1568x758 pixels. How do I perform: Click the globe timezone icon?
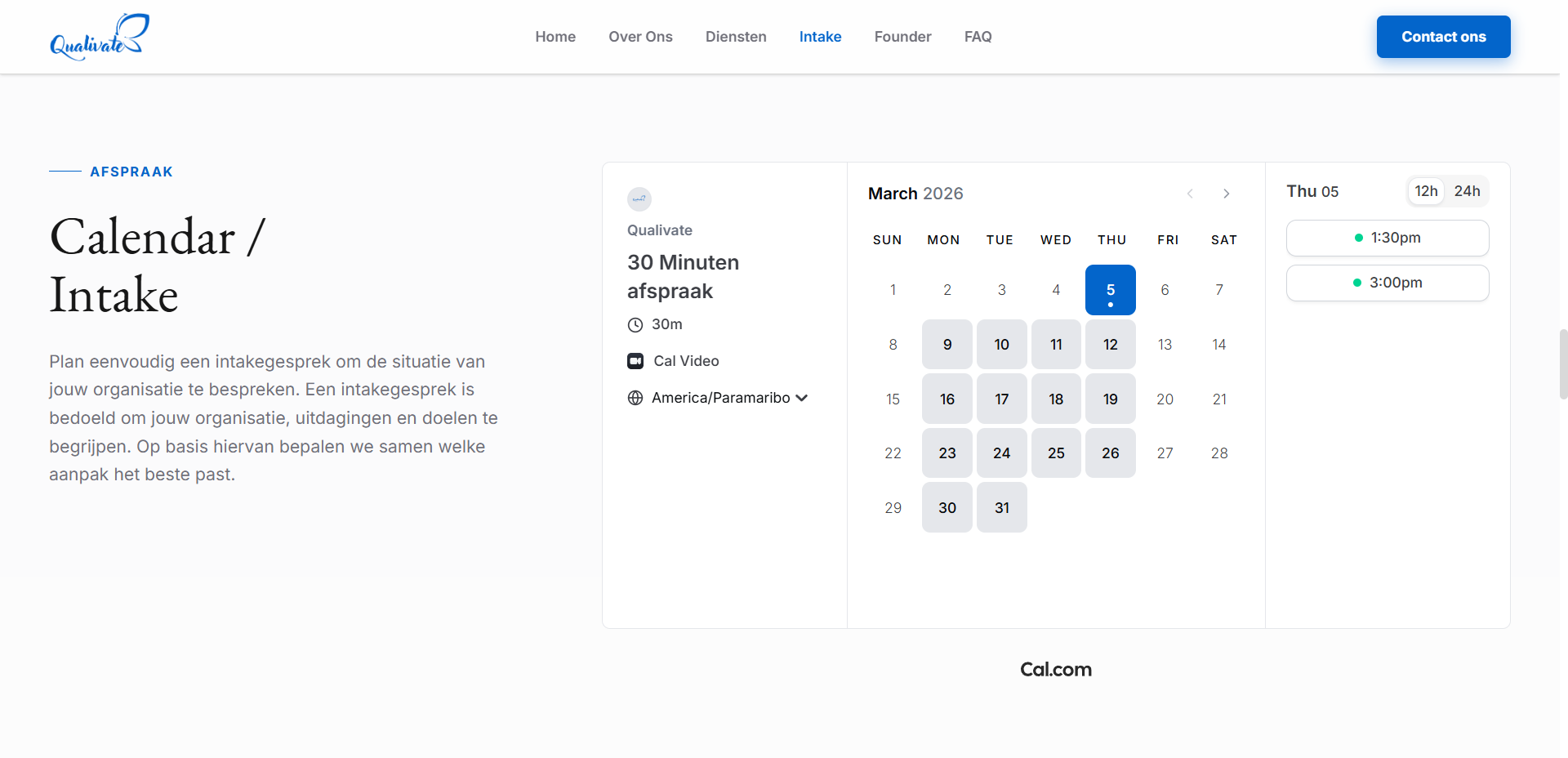635,398
